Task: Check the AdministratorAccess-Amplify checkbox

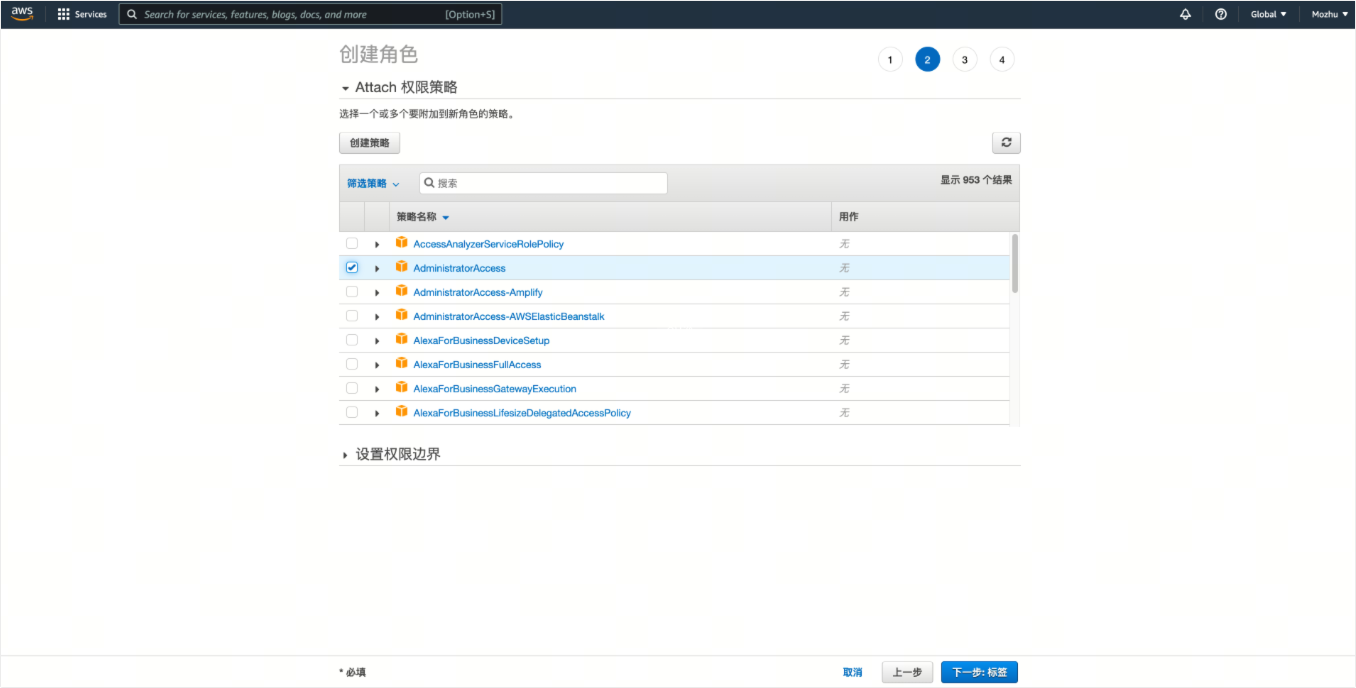Action: [352, 291]
